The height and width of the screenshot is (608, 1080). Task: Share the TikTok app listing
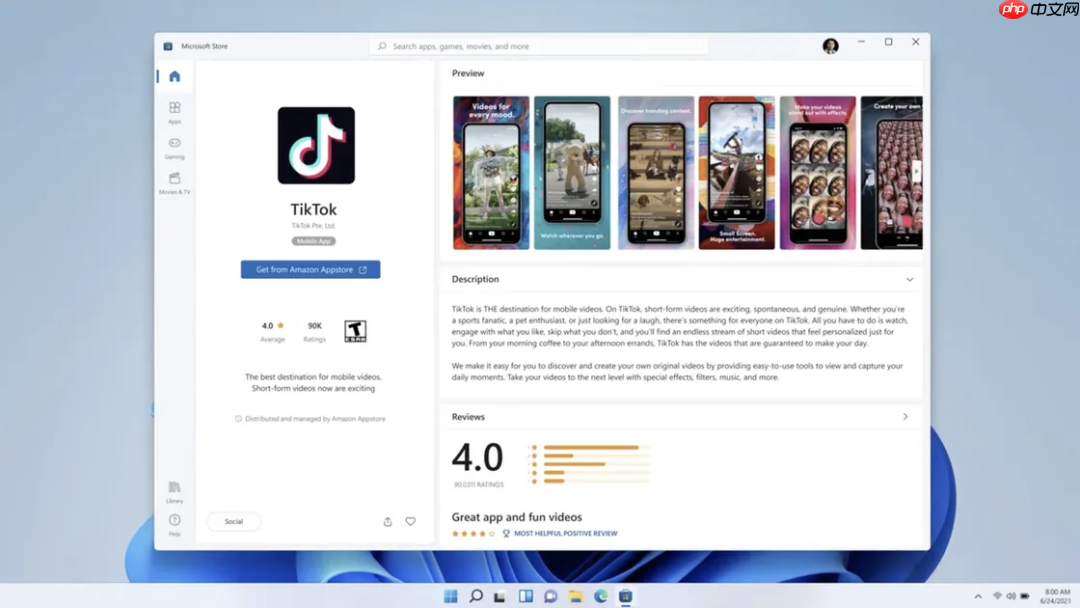(x=387, y=521)
